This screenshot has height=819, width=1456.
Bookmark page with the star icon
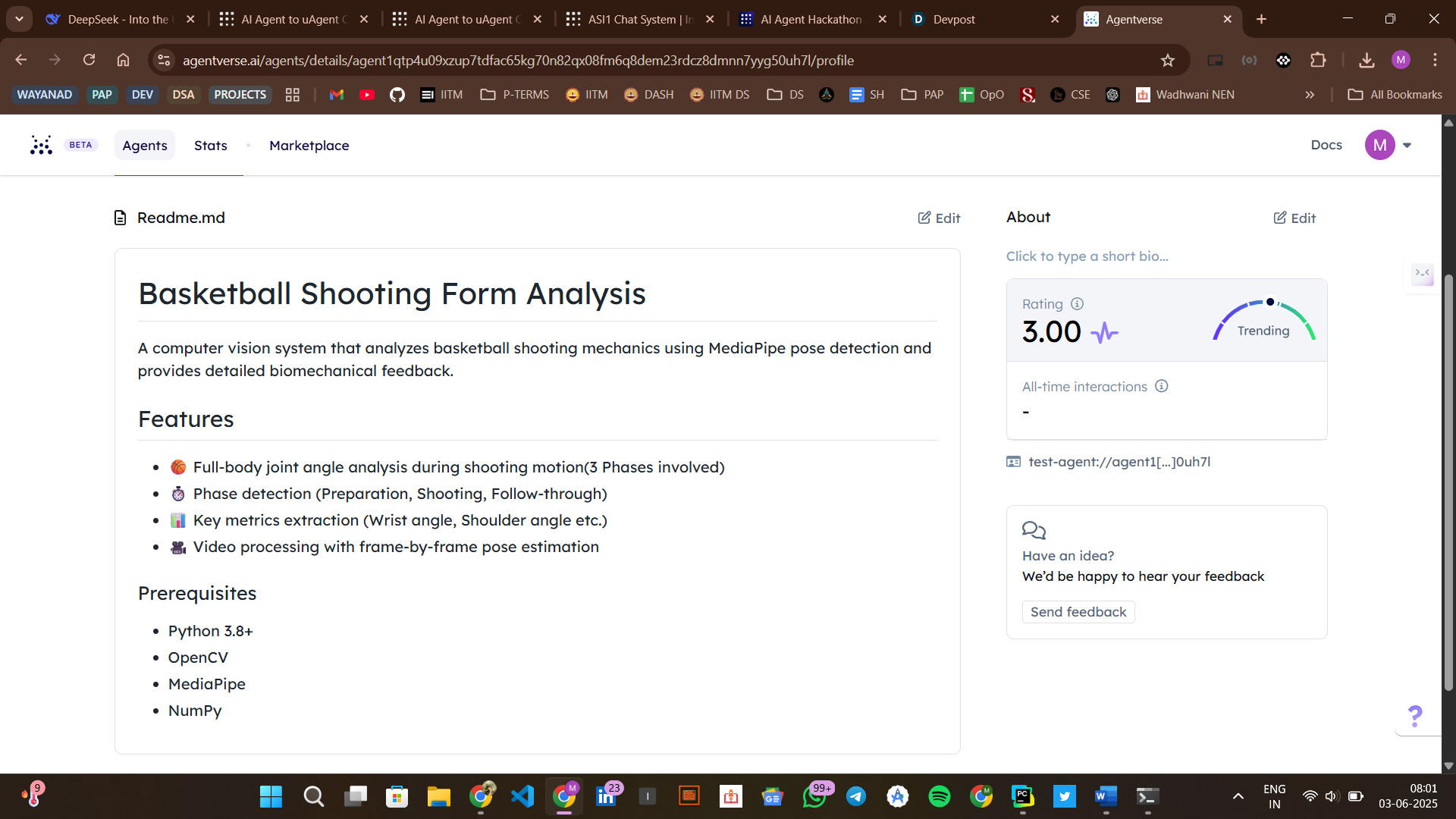click(x=1168, y=61)
